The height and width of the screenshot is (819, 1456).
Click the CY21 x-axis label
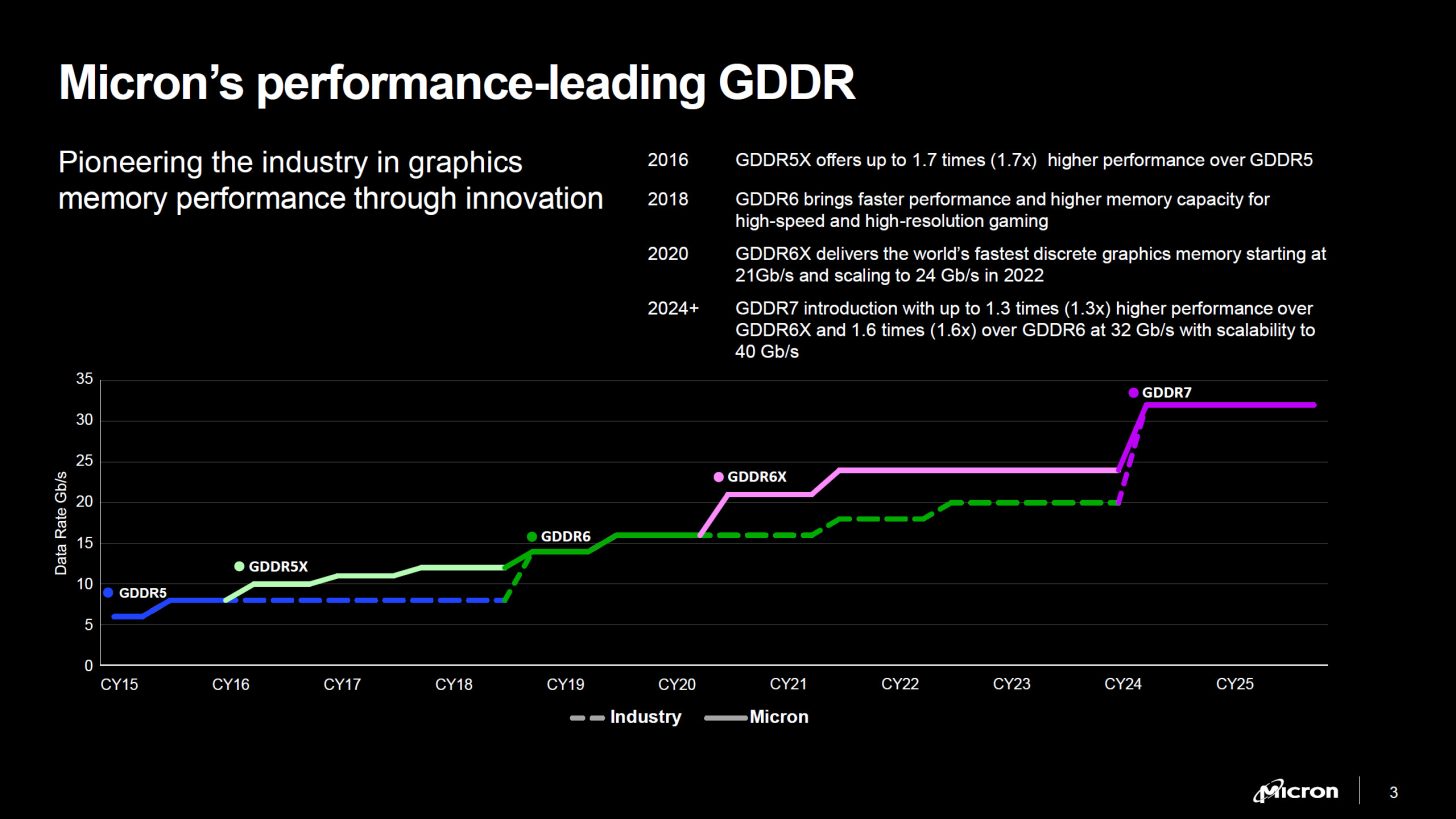[788, 685]
